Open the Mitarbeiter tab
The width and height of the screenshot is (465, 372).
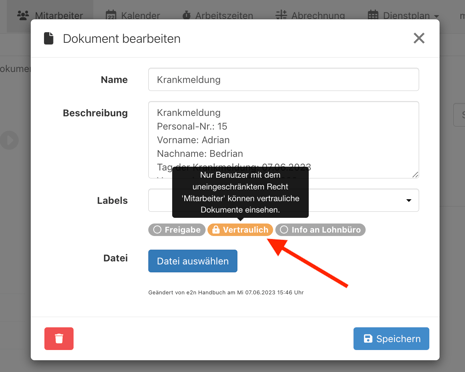(50, 15)
